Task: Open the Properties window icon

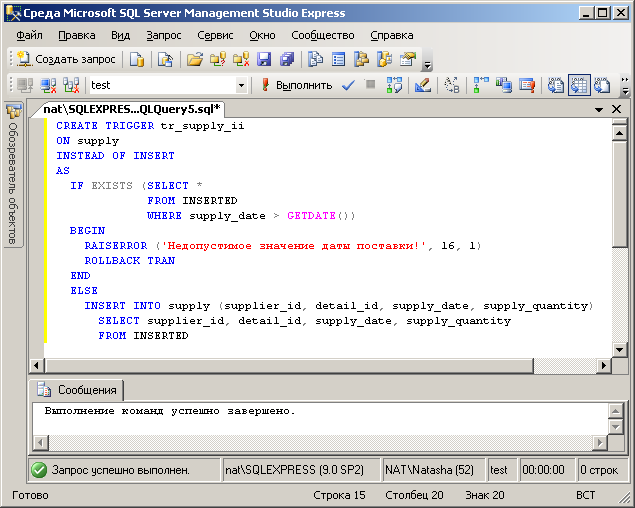Action: coord(408,60)
